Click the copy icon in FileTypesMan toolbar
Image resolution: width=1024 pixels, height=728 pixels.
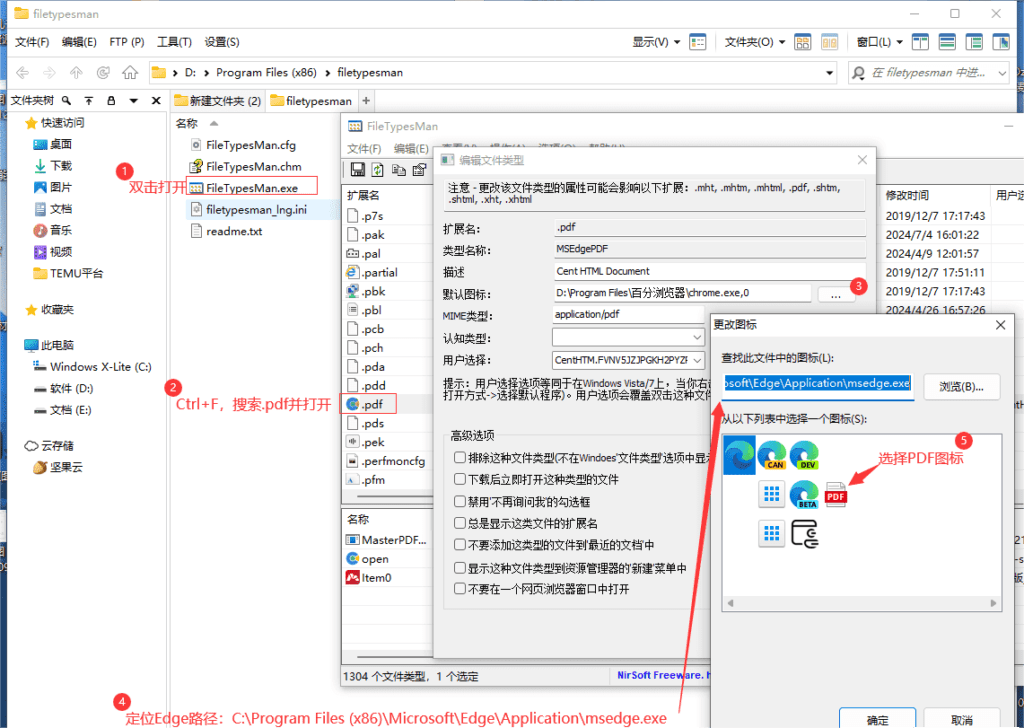(x=398, y=170)
